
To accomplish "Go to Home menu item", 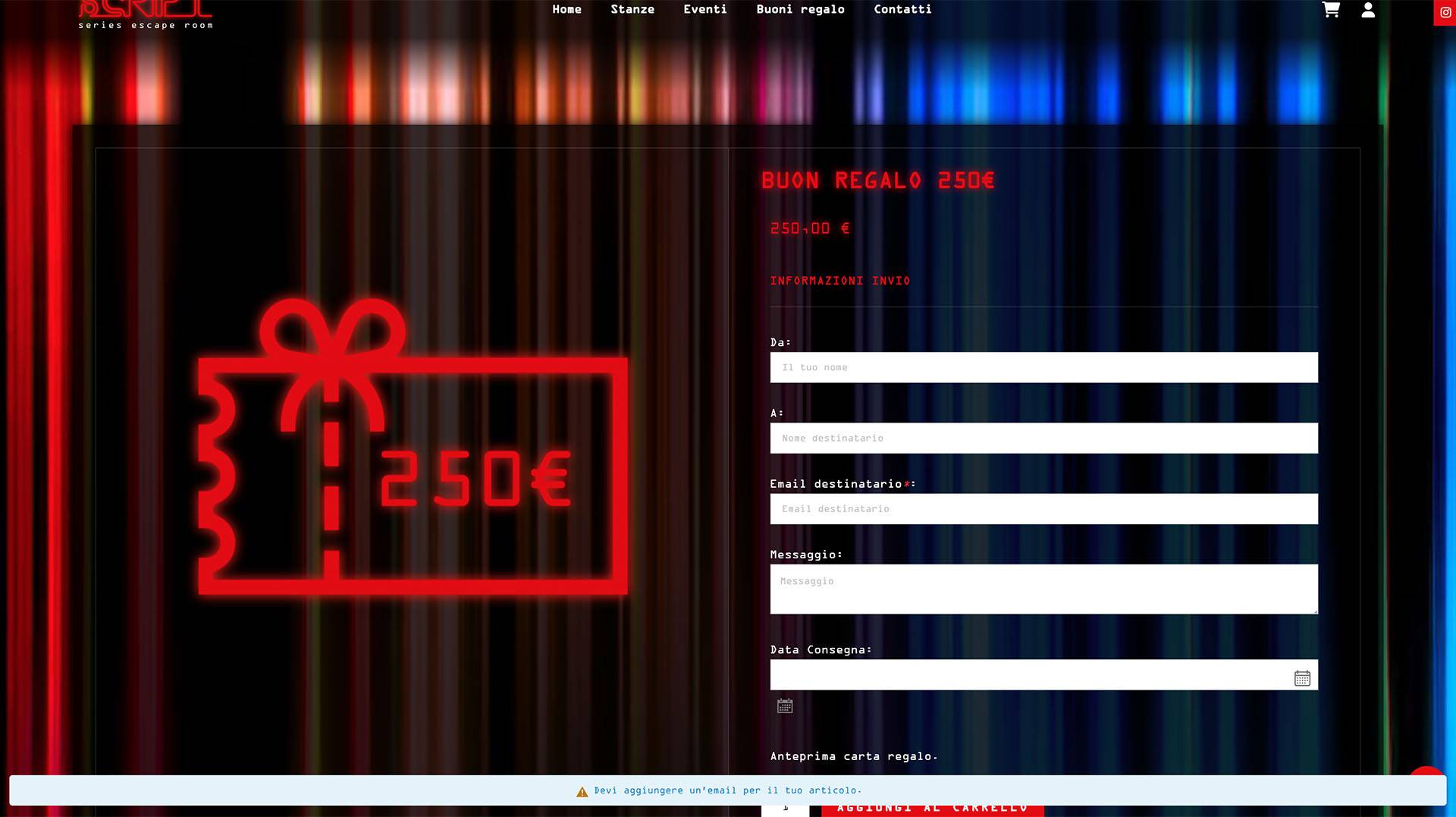I will pos(566,9).
